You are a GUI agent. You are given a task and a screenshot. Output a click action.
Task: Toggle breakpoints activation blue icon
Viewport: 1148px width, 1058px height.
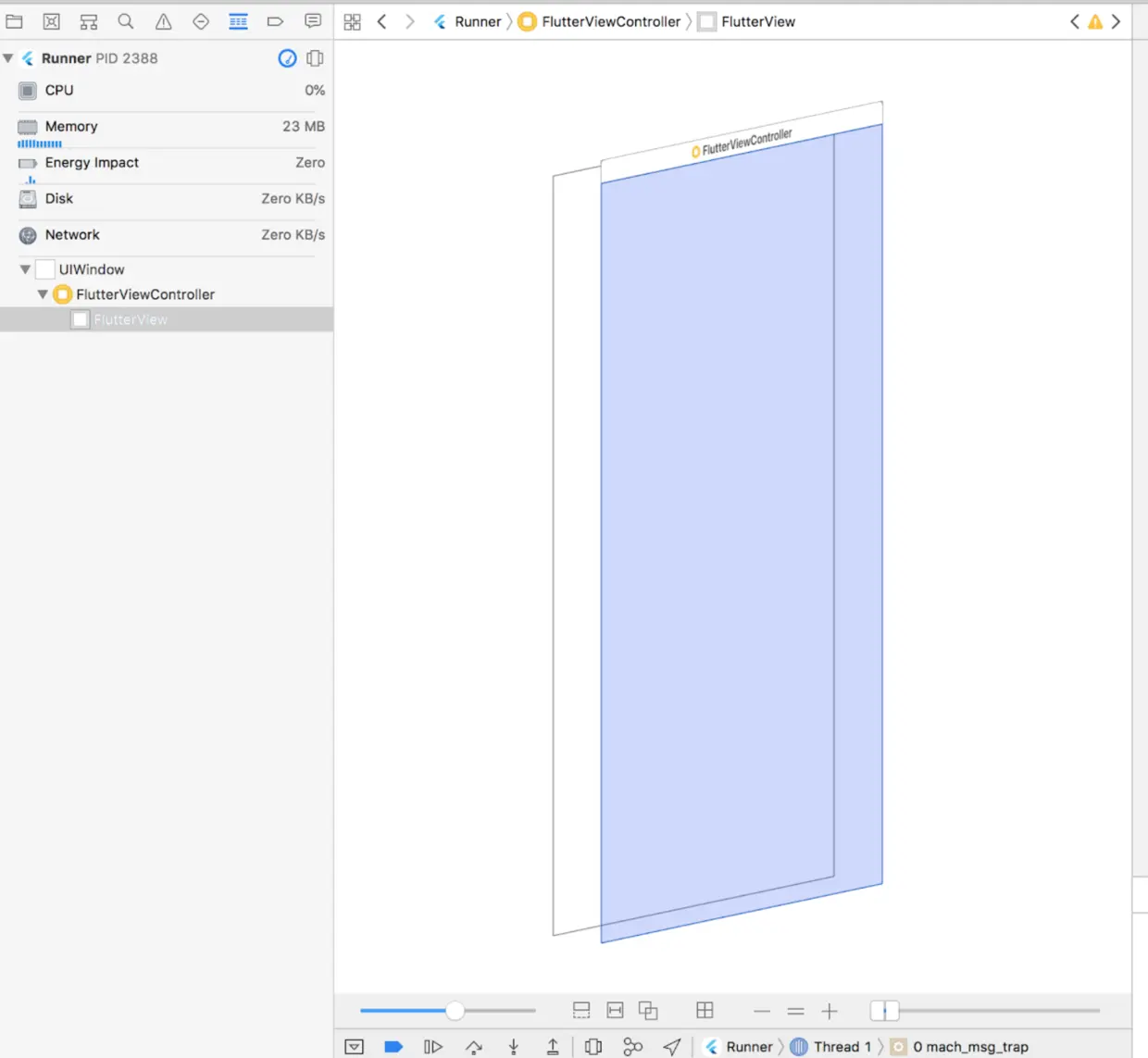(x=393, y=1047)
